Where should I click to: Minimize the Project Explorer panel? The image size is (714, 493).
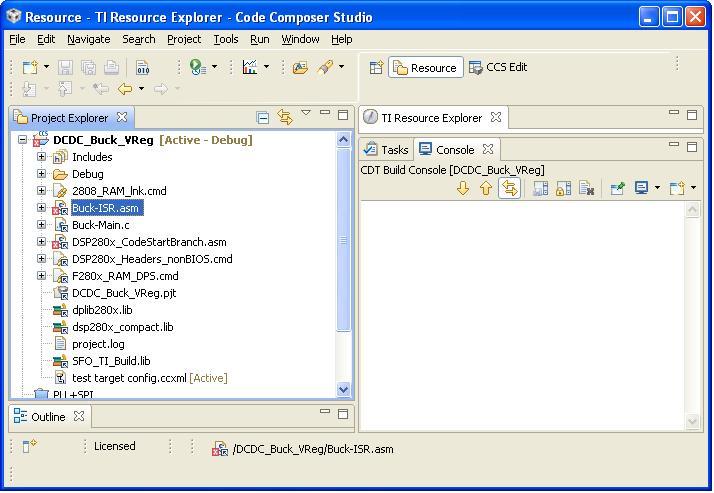(325, 112)
